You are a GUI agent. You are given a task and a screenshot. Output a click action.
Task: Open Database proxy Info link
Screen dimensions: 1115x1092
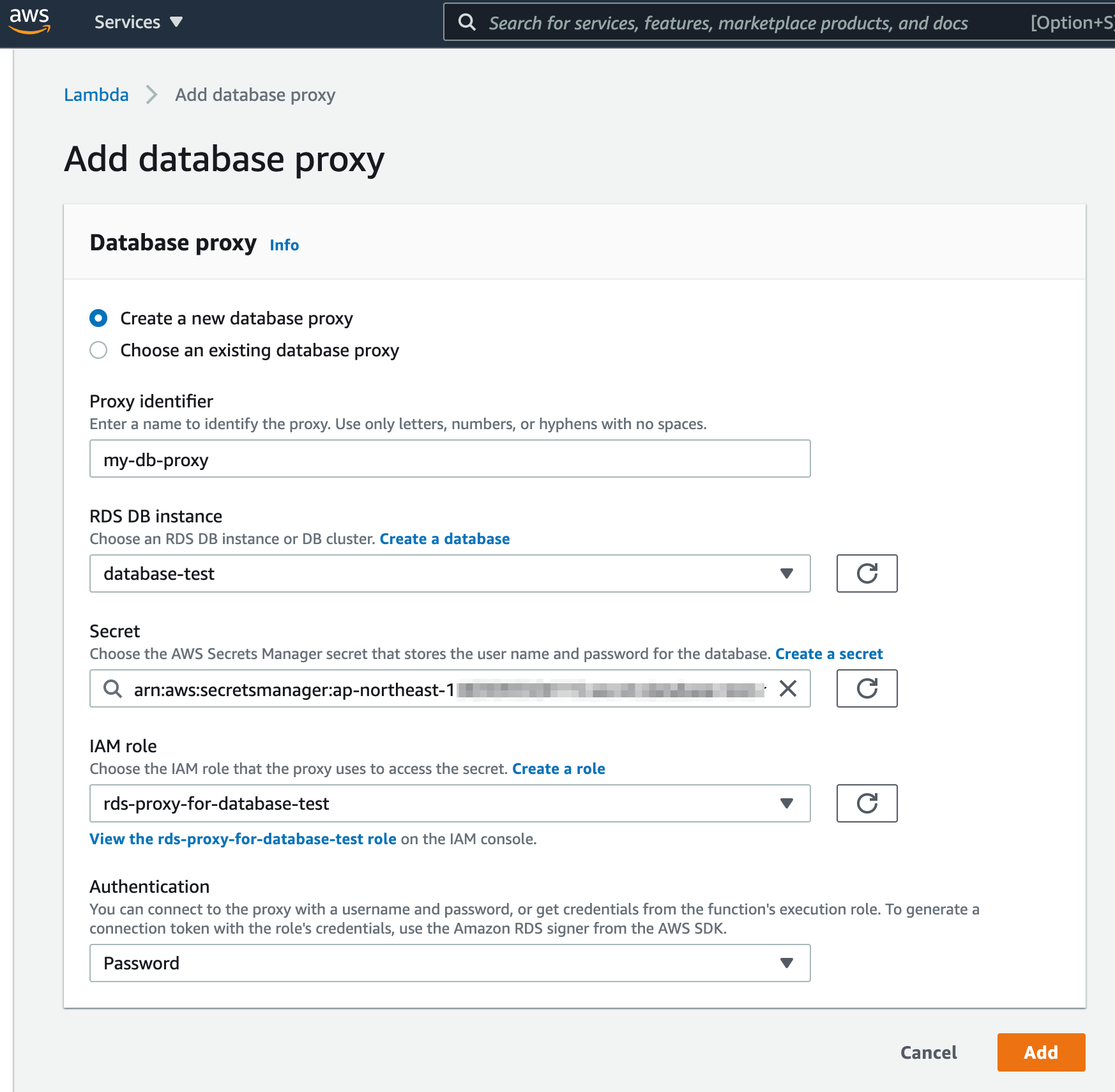pos(284,245)
